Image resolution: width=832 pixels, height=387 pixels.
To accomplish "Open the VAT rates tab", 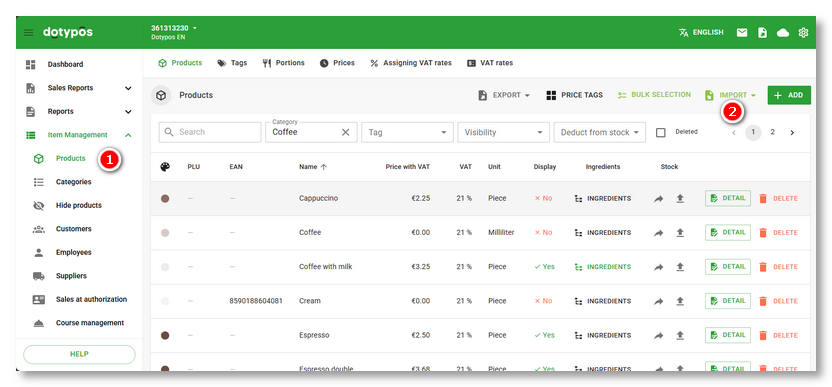I will [x=490, y=63].
